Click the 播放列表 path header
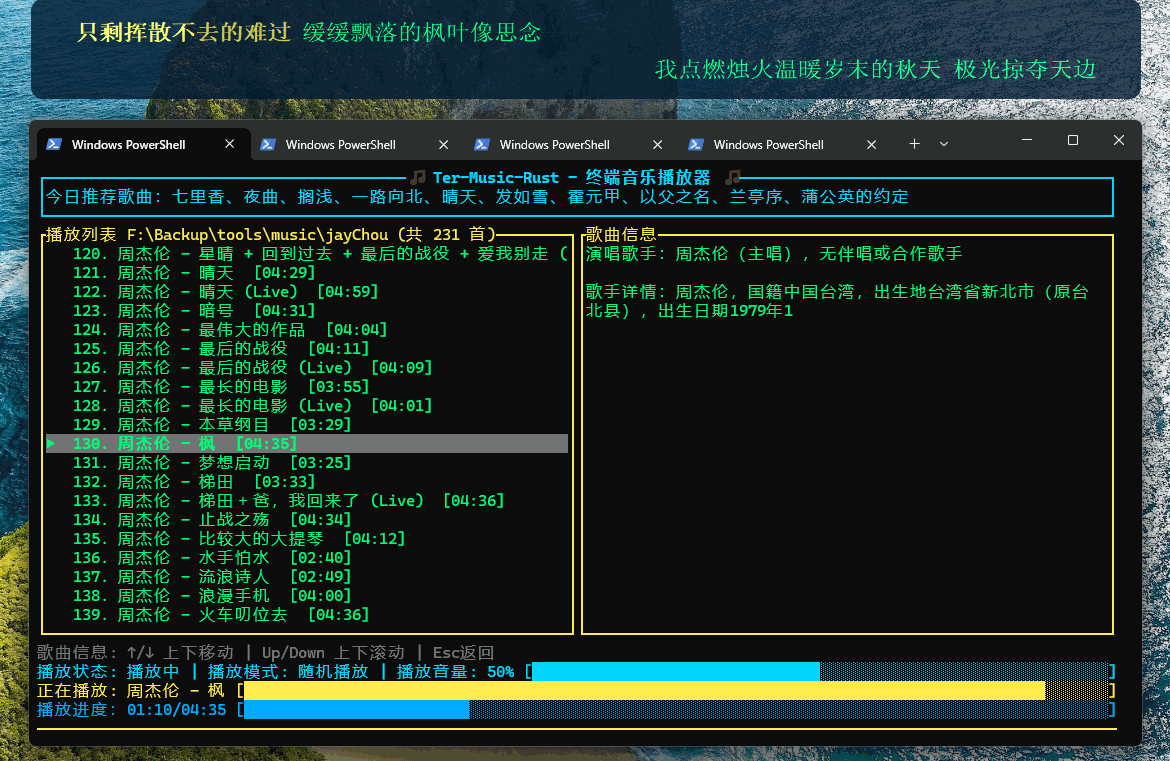Viewport: 1170px width, 761px height. 270,234
